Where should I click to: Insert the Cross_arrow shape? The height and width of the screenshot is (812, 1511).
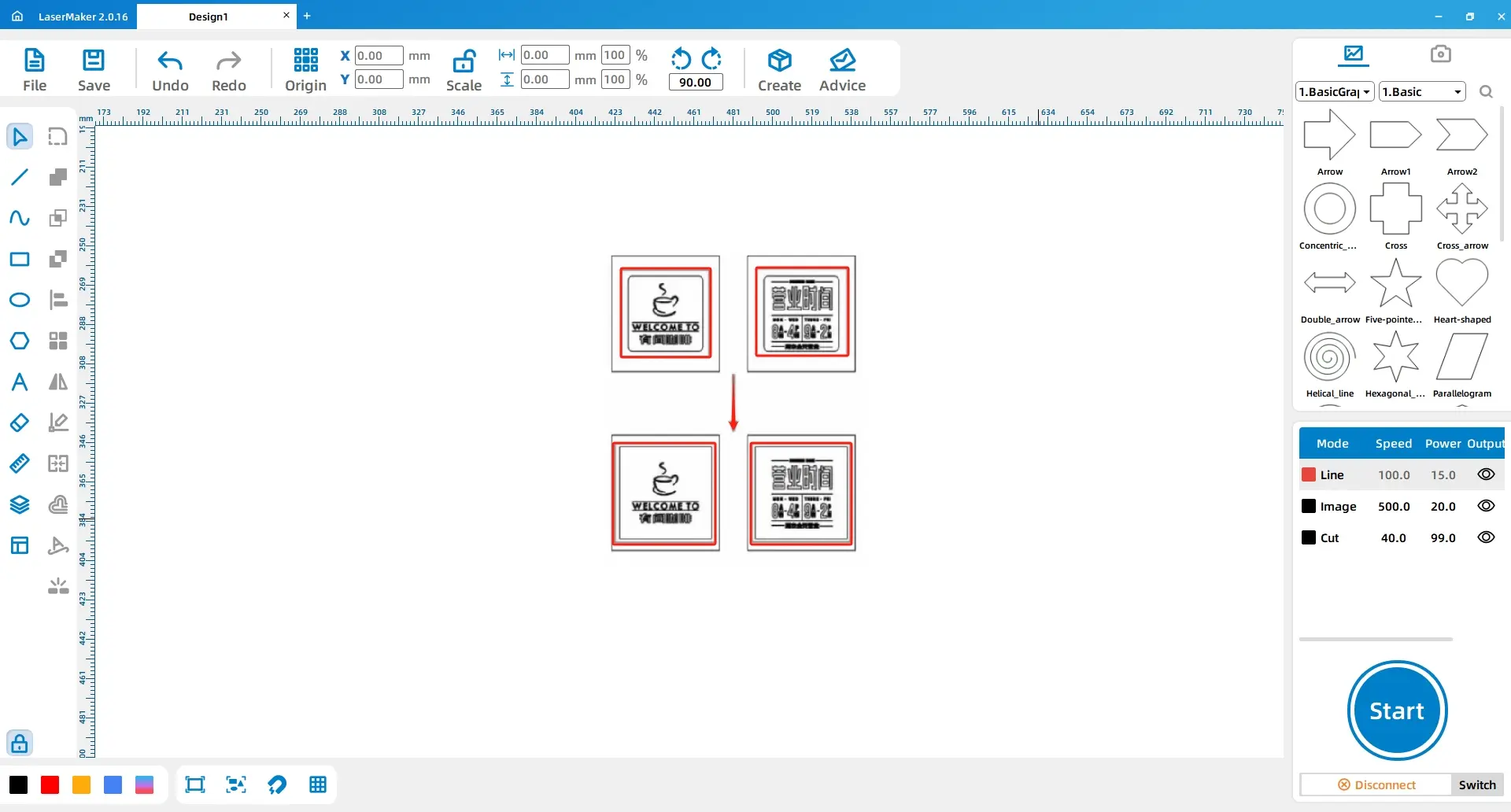(1462, 216)
